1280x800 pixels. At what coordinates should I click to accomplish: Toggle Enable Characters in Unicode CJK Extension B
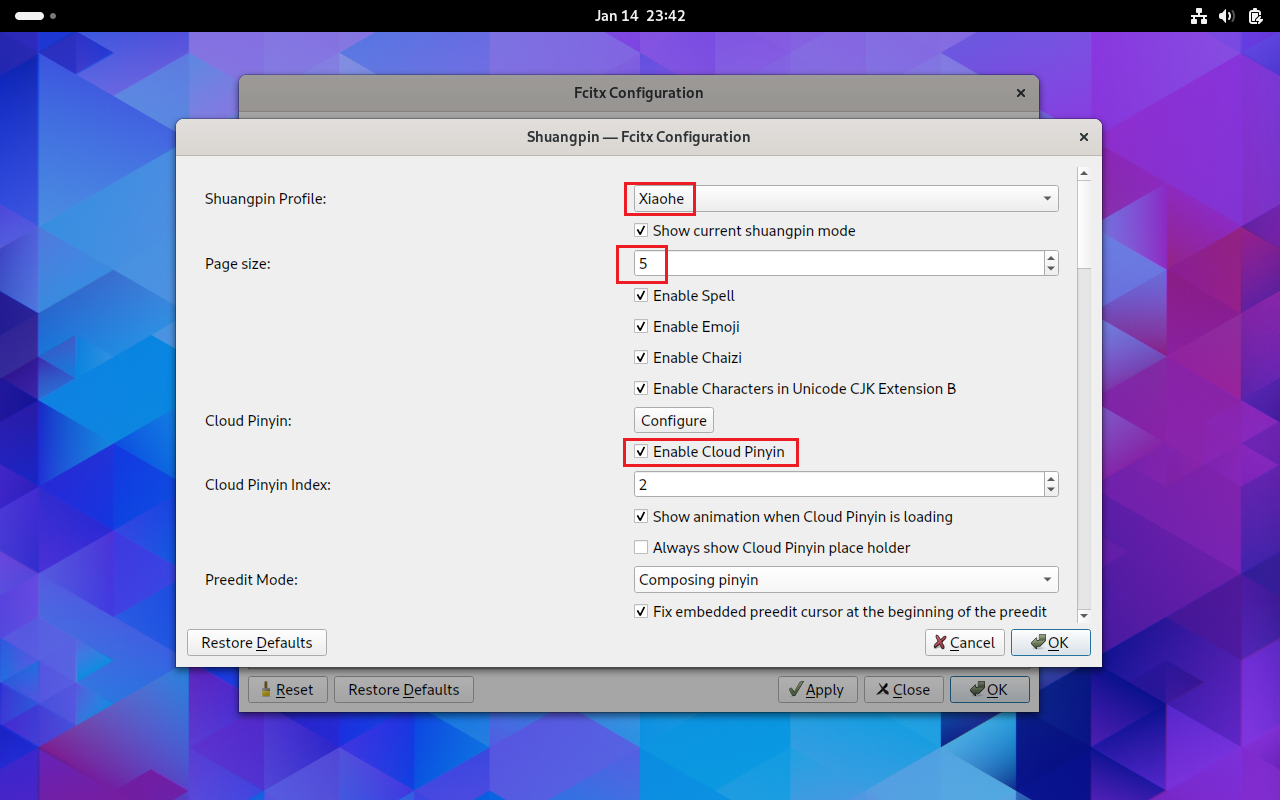pos(795,389)
